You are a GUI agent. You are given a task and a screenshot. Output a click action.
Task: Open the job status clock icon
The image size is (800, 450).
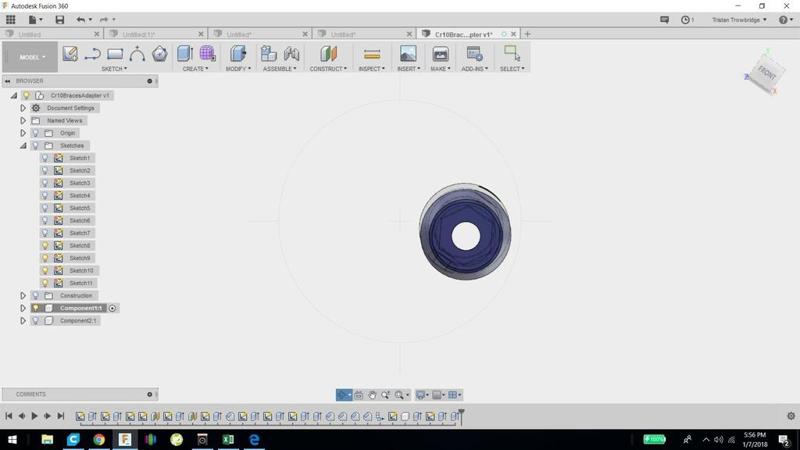click(687, 20)
